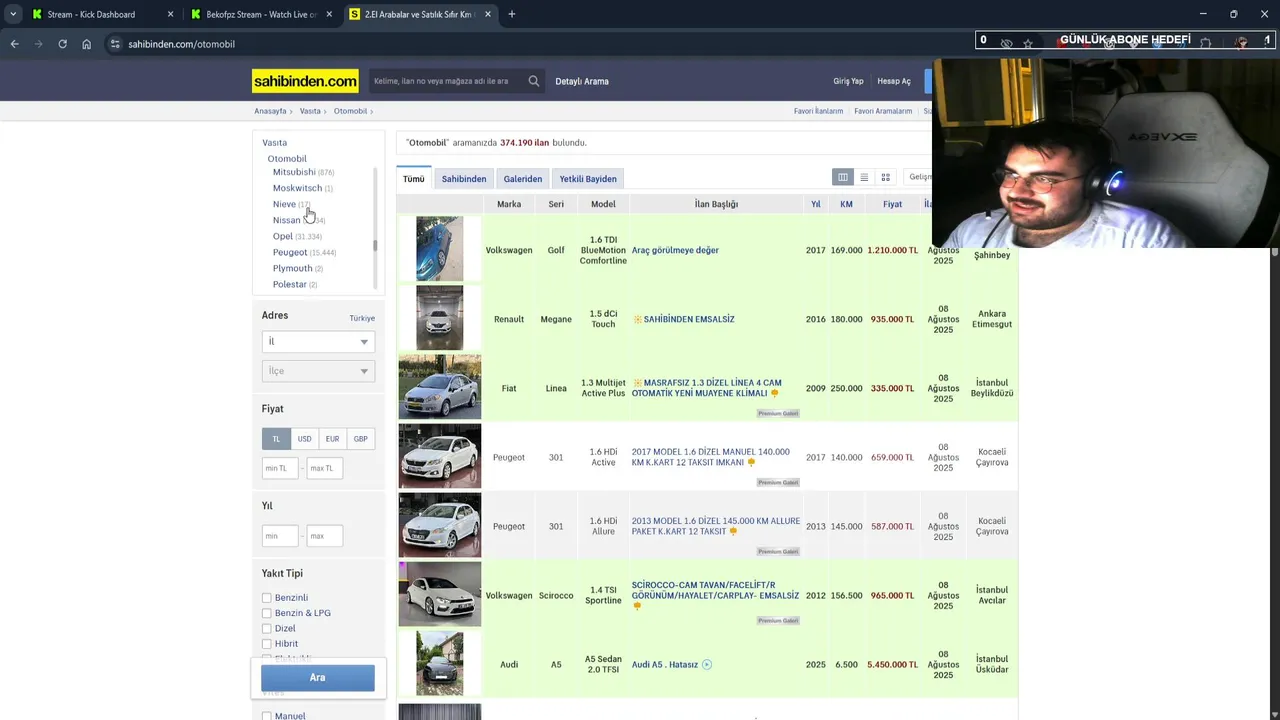Image resolution: width=1280 pixels, height=720 pixels.
Task: Switch to list view icon
Action: [864, 177]
